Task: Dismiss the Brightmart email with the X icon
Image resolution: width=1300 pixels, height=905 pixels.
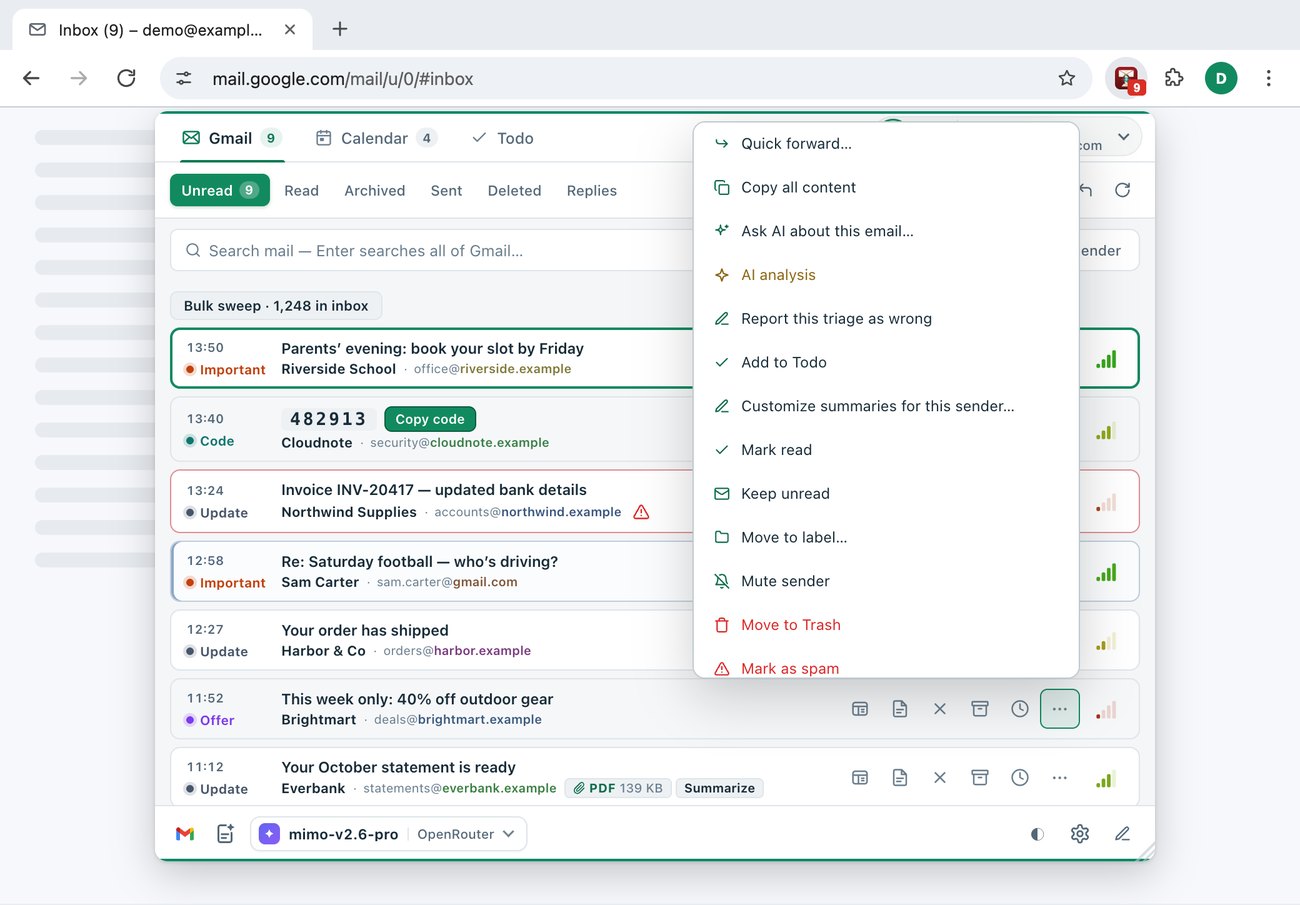Action: point(940,709)
